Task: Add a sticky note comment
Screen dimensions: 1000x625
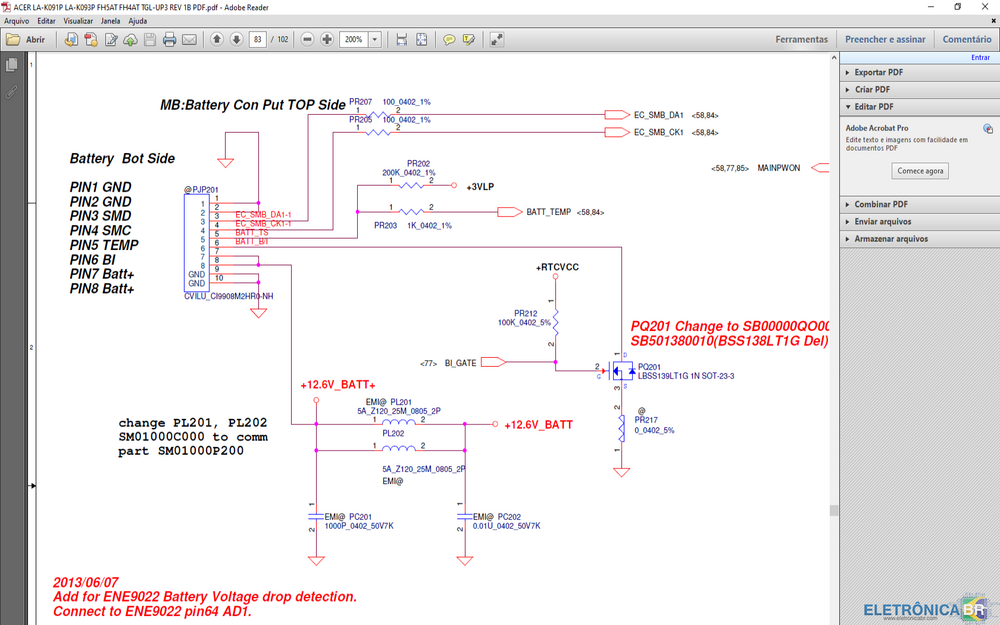Action: pyautogui.click(x=449, y=39)
